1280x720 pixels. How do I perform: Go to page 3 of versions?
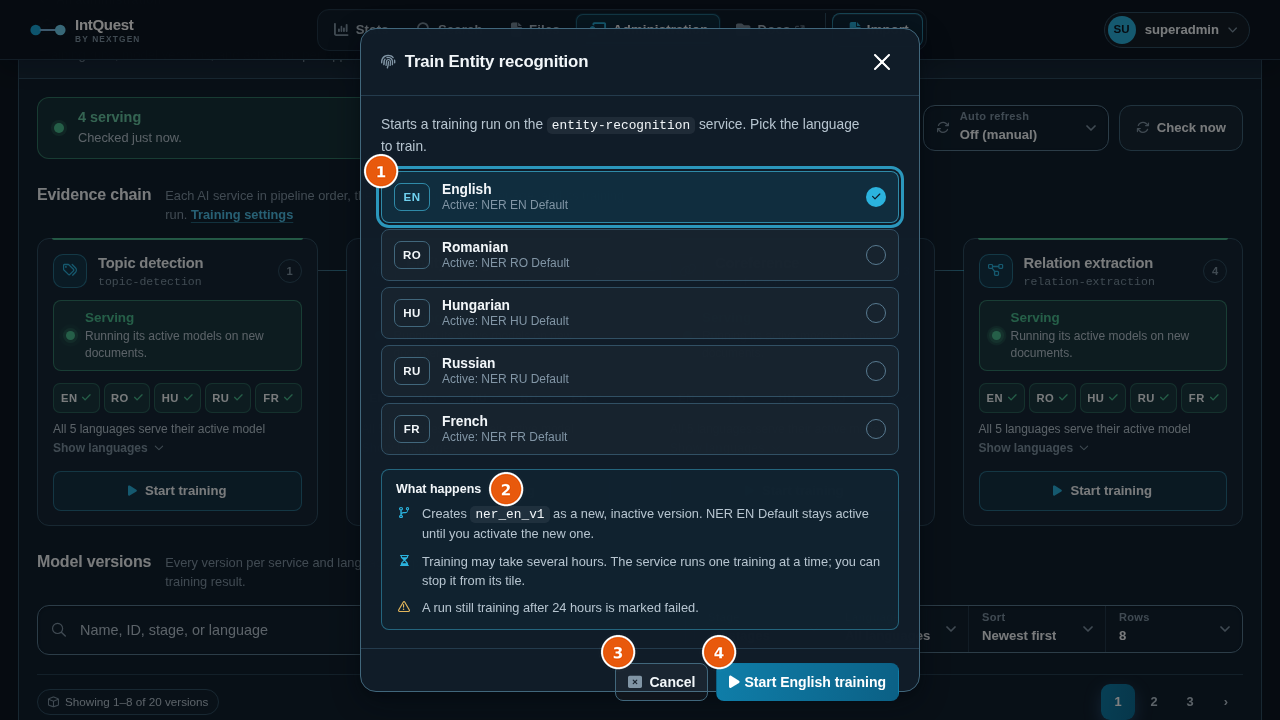click(x=1190, y=702)
